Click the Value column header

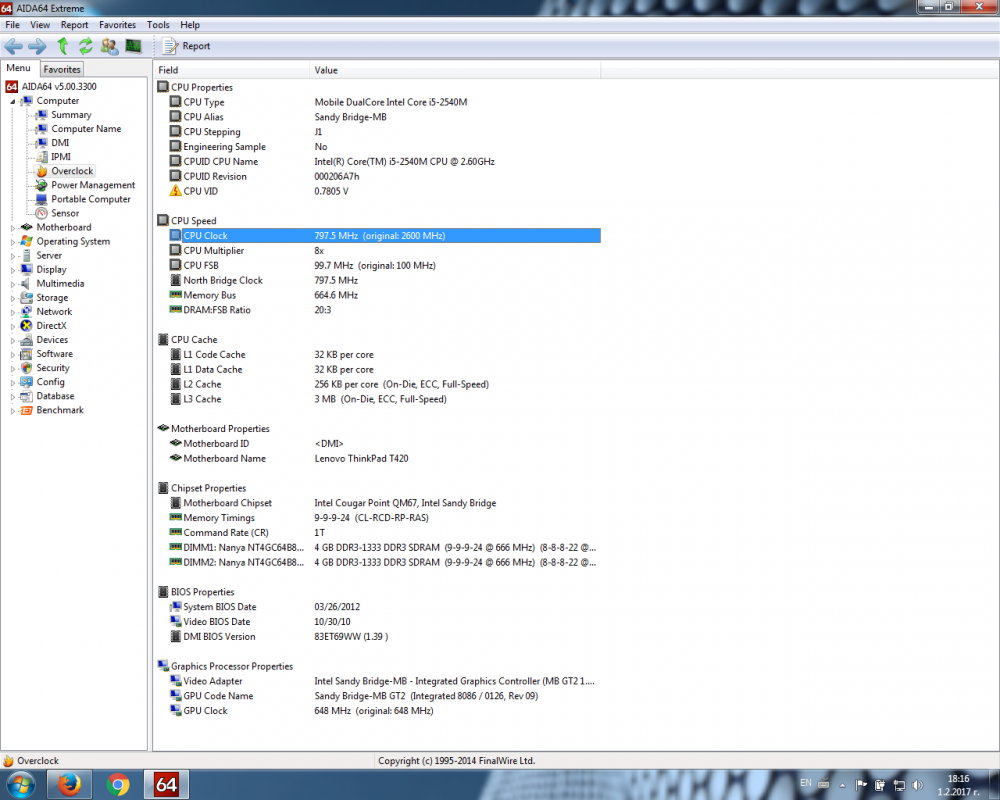pos(455,70)
